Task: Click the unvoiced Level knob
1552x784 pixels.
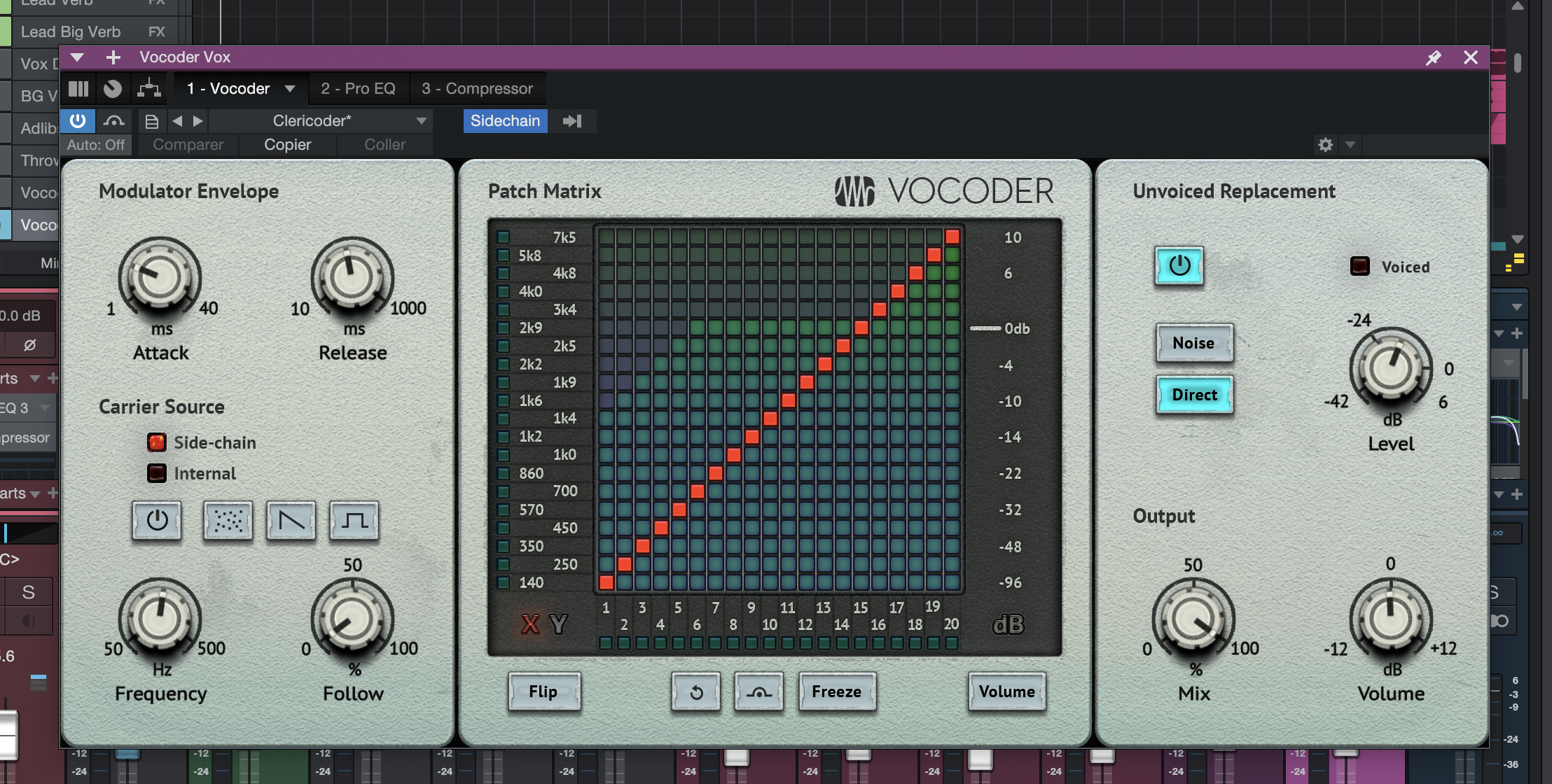Action: pos(1391,367)
